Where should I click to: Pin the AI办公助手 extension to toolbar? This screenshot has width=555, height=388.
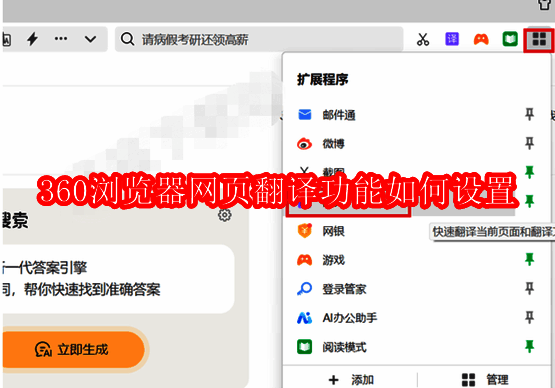pos(529,318)
